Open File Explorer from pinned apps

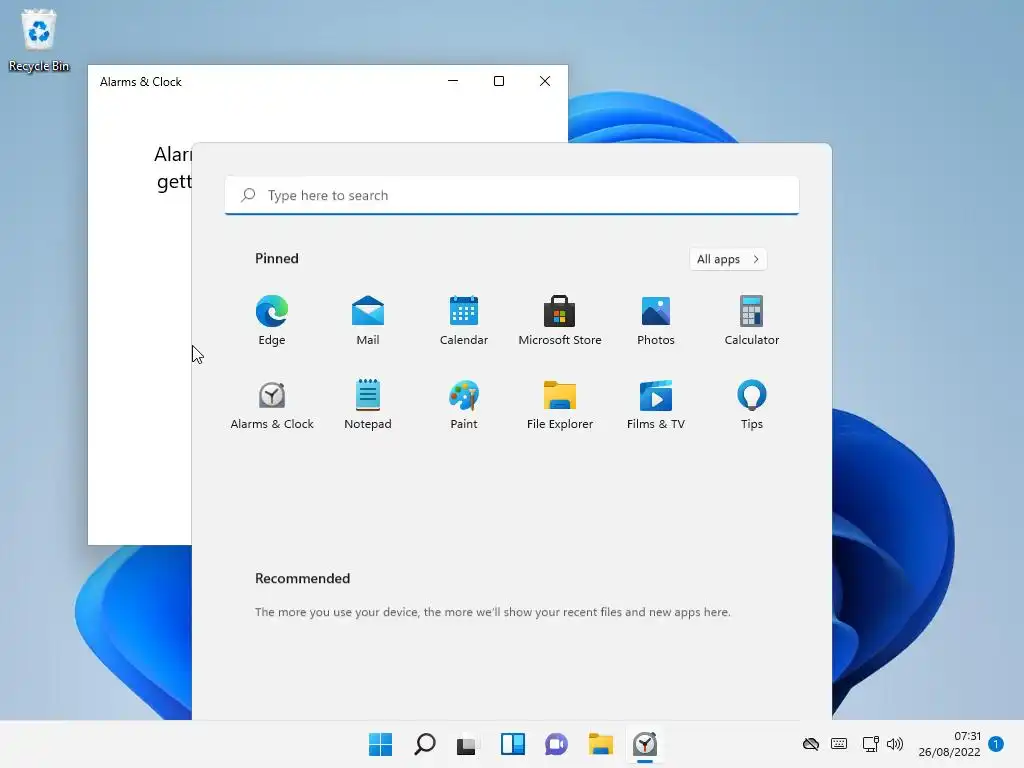(560, 404)
